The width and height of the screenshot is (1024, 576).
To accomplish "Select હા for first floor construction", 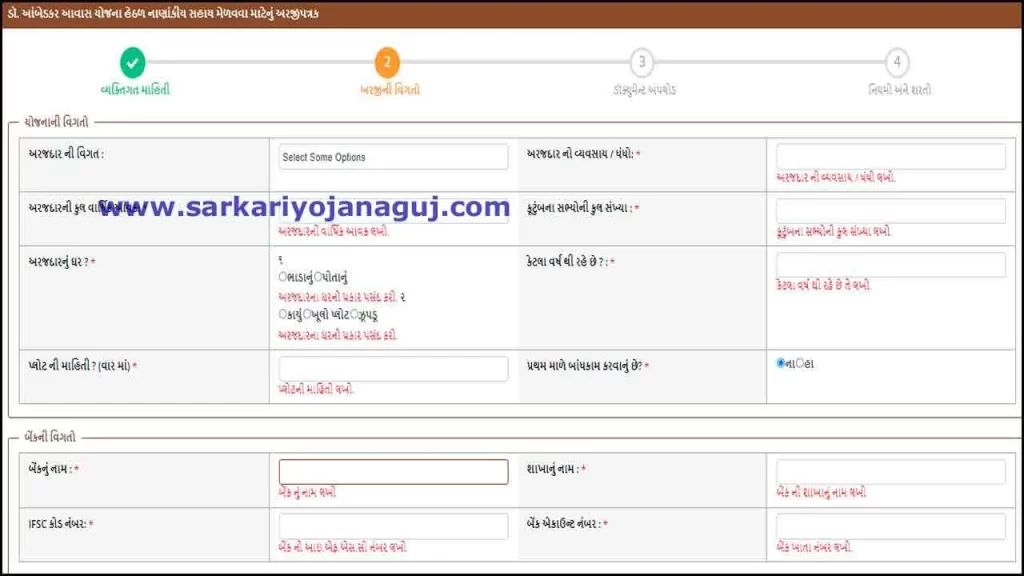I will click(800, 363).
